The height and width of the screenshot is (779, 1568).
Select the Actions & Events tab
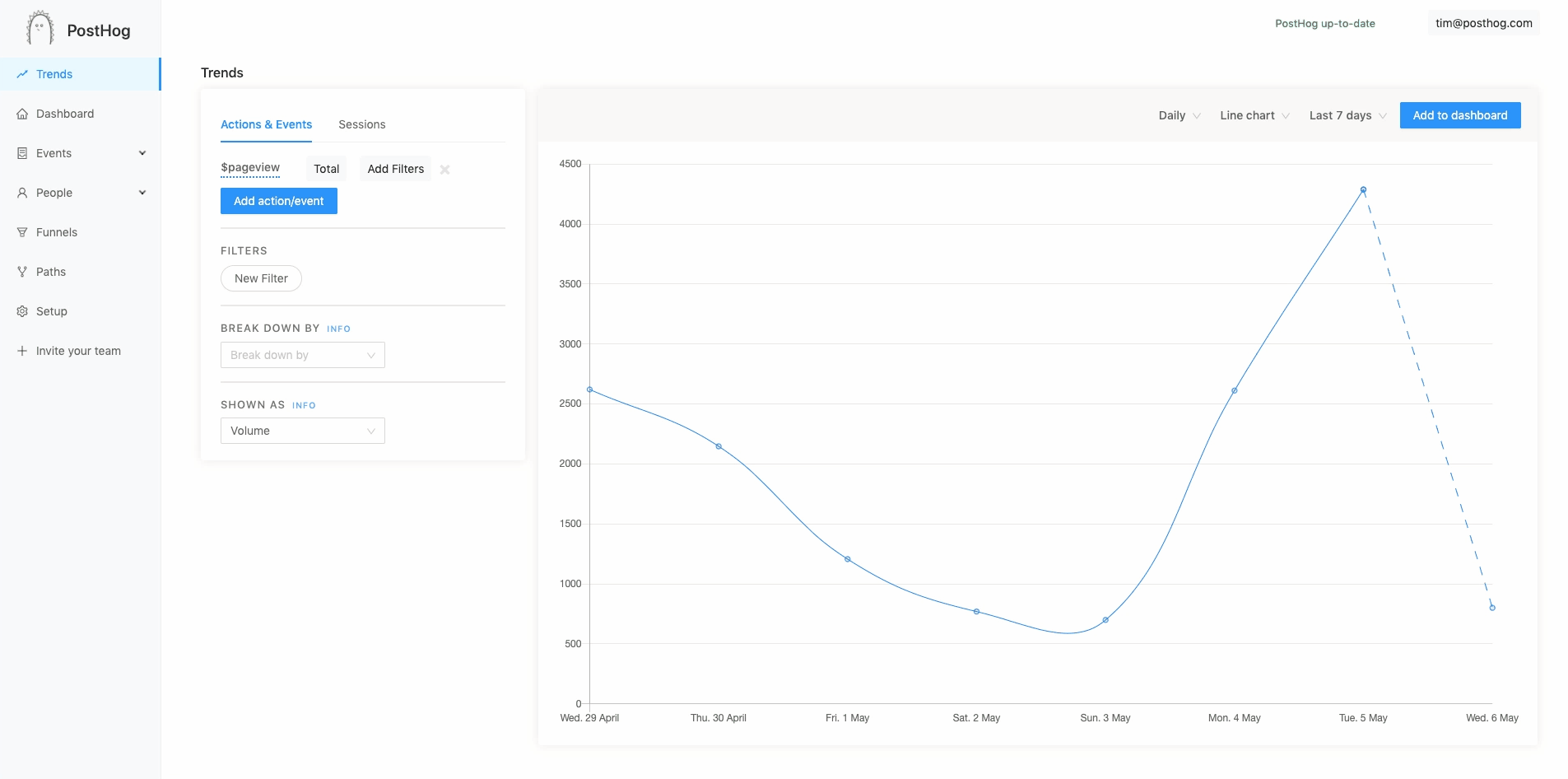coord(266,124)
